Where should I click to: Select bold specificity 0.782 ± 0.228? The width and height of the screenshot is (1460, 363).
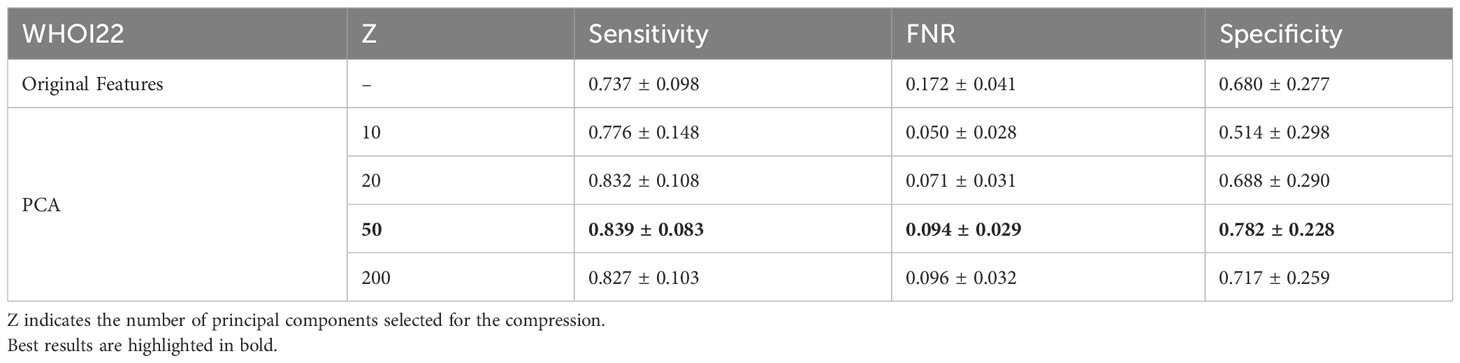point(1276,229)
